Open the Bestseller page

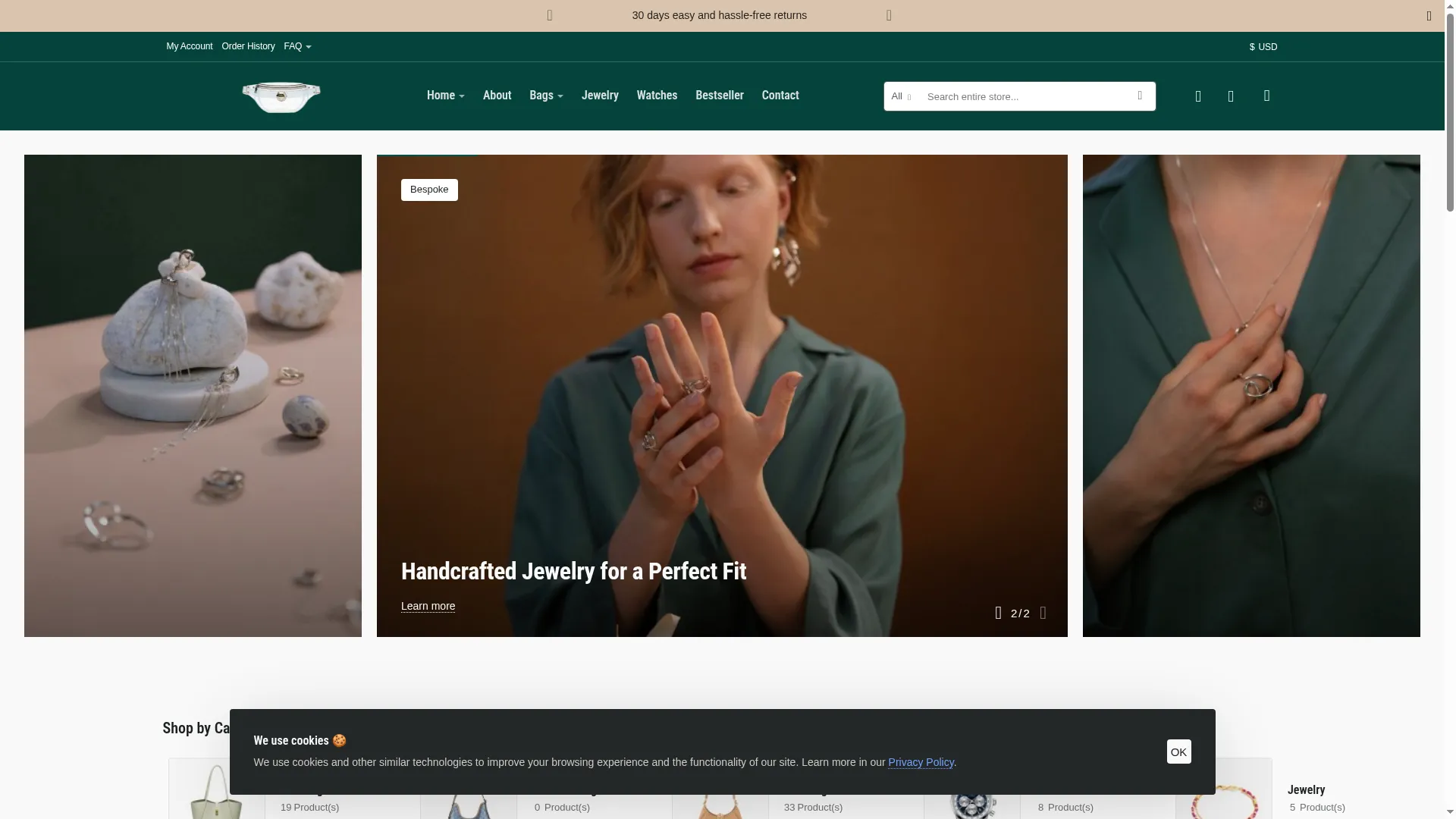pos(719,96)
